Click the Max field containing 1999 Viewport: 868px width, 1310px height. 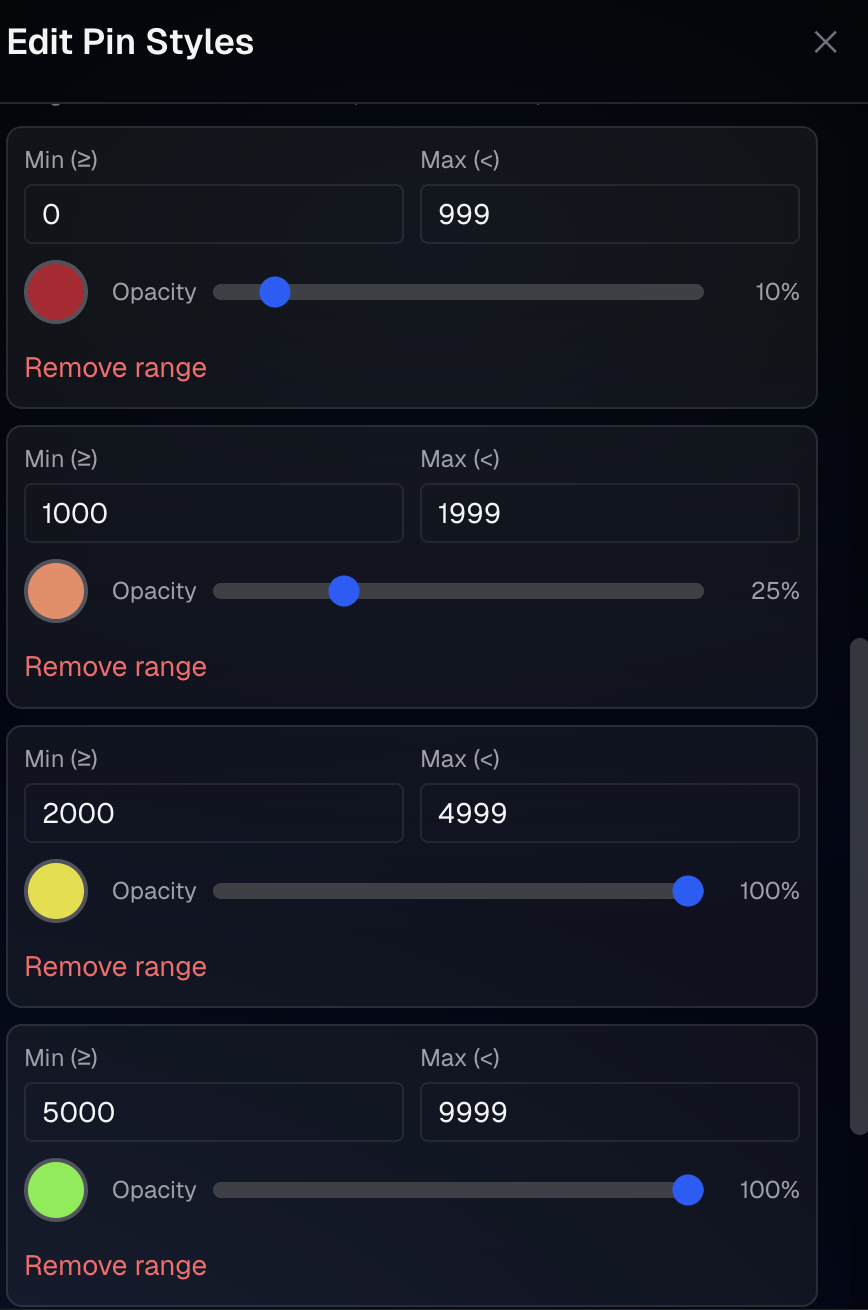(609, 513)
